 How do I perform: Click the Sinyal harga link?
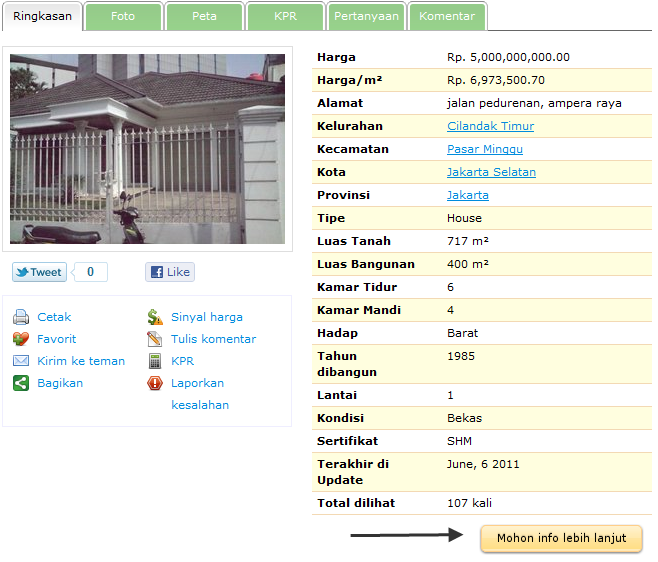[x=207, y=318]
